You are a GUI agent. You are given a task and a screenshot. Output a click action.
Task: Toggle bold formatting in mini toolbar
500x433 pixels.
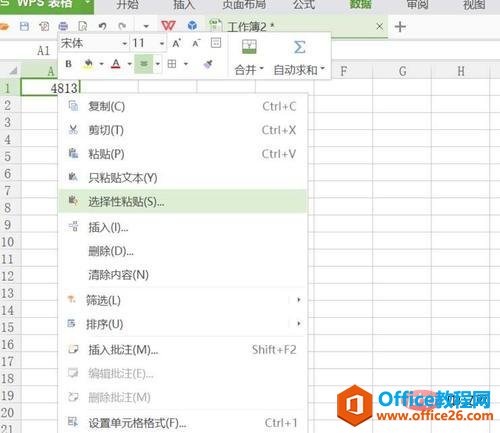[x=69, y=64]
